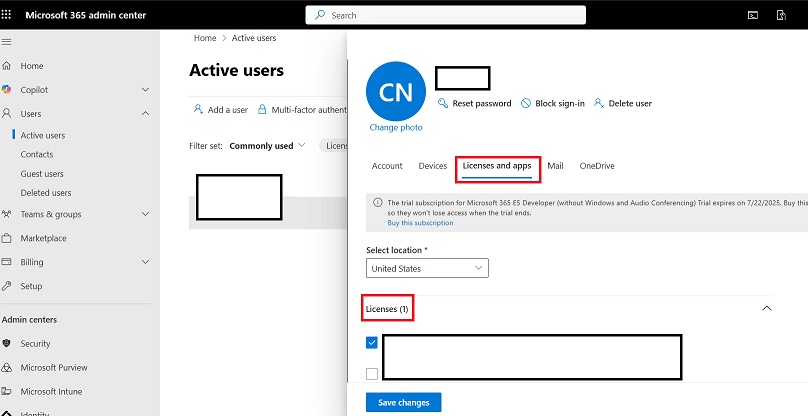
Task: Click the Buy this subscription link
Action: point(420,223)
